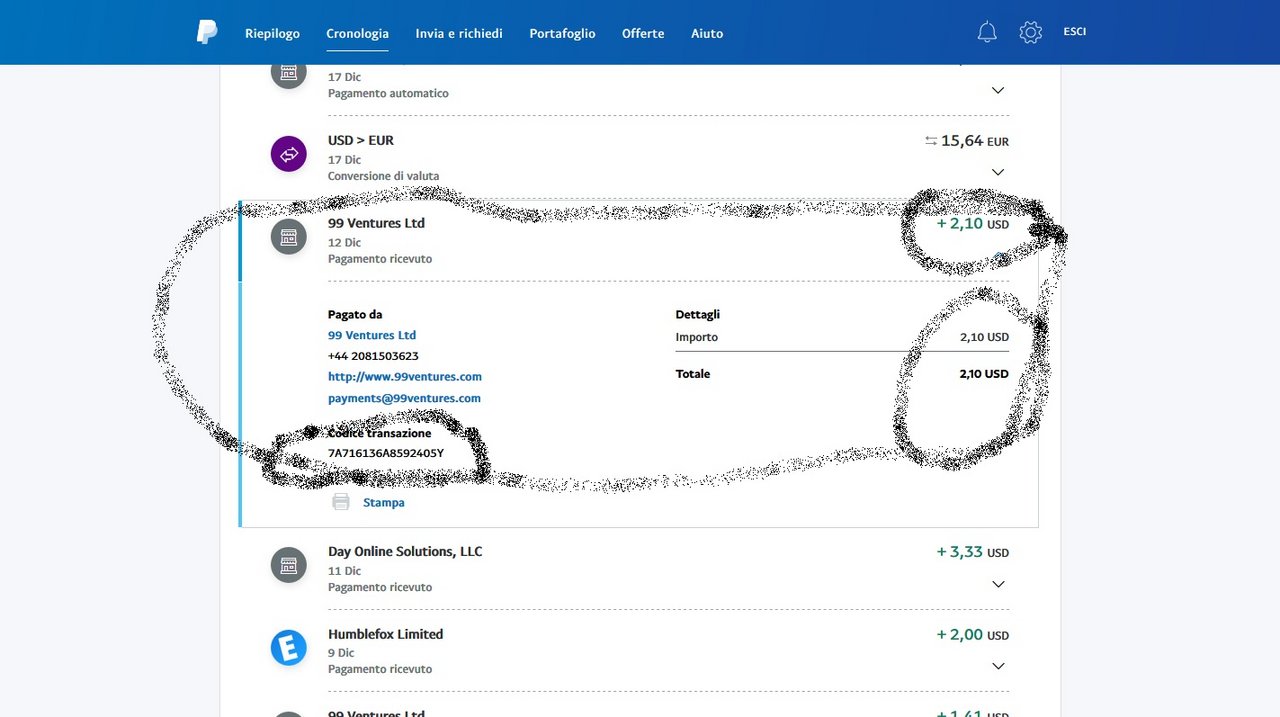Open the Portafoglio menu

click(562, 33)
